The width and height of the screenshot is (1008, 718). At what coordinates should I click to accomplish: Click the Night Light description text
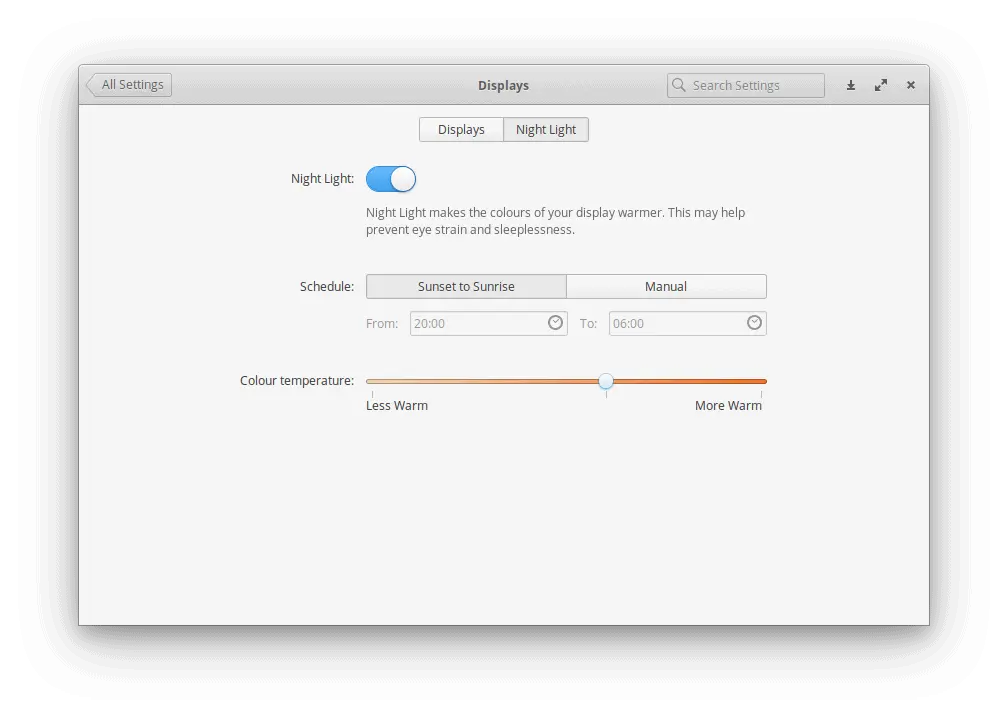555,221
